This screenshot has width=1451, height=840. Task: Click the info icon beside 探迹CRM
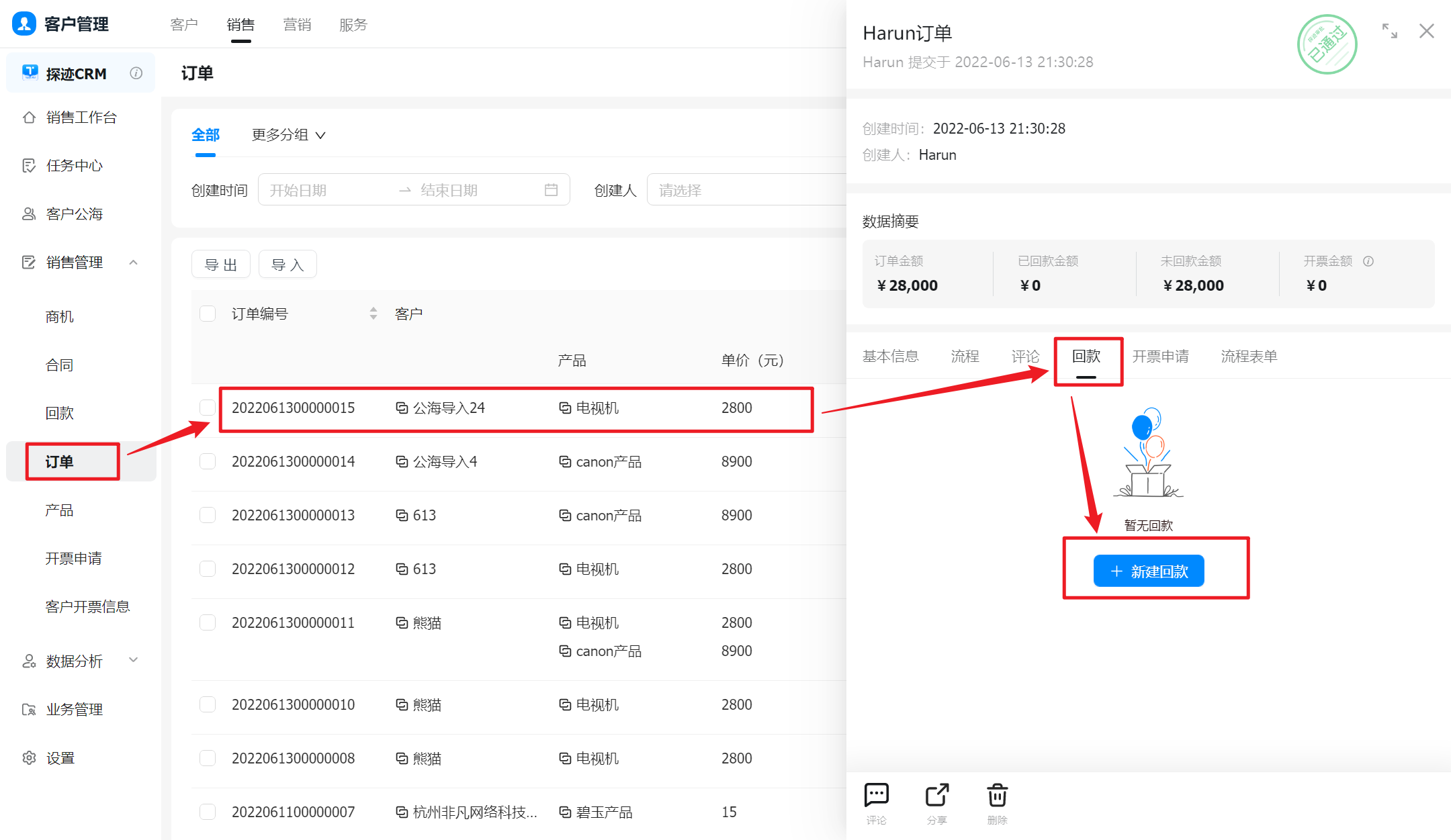[x=136, y=73]
